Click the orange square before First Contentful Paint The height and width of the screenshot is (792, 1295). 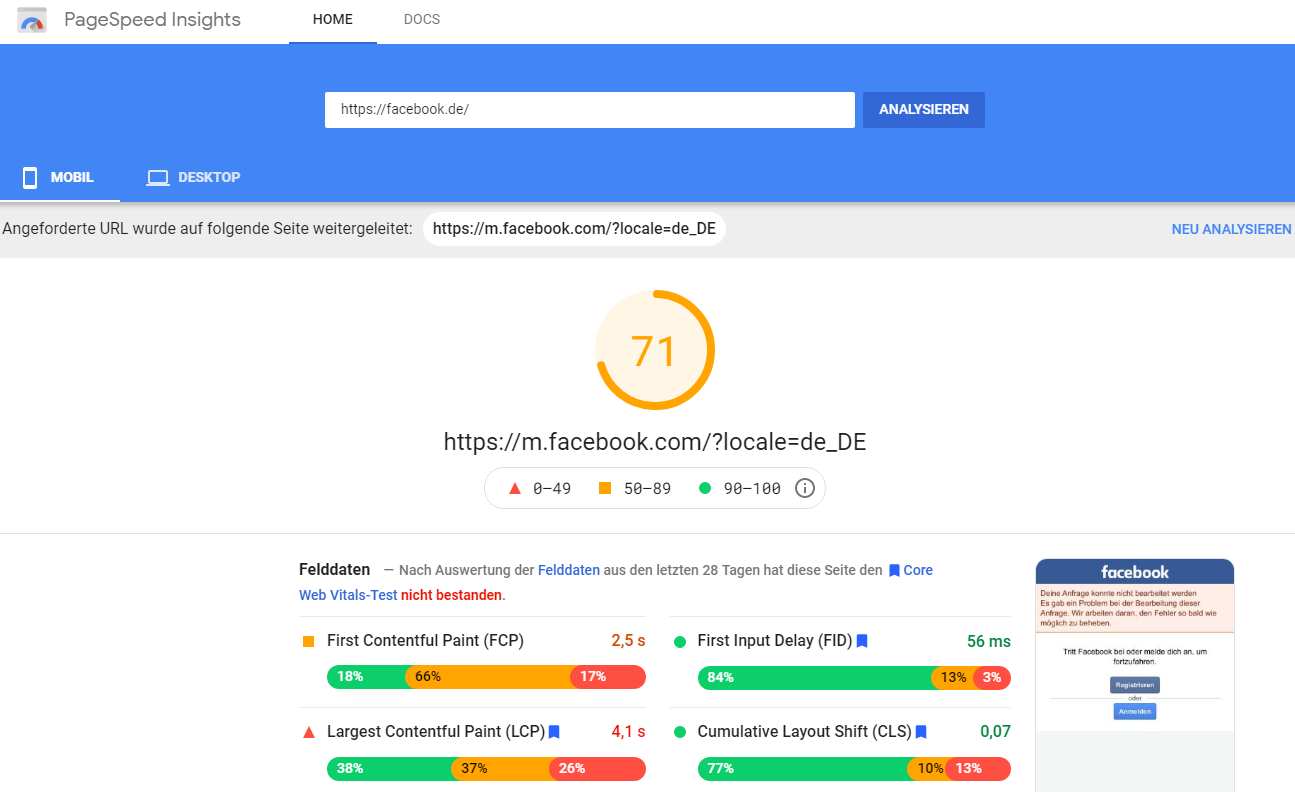tap(308, 641)
